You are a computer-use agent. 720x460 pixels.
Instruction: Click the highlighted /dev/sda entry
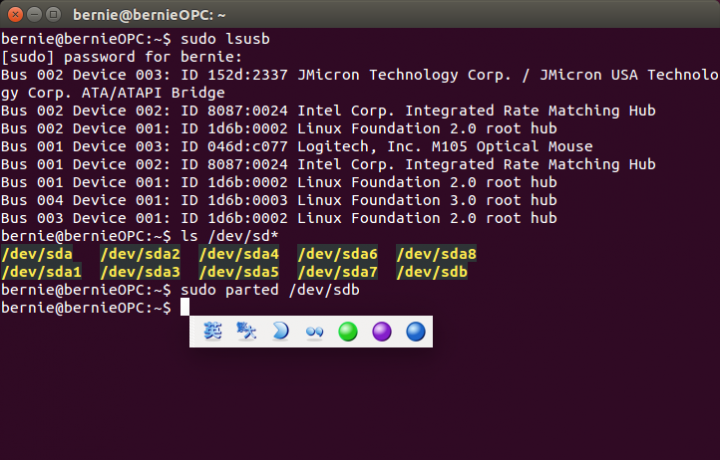(x=37, y=254)
